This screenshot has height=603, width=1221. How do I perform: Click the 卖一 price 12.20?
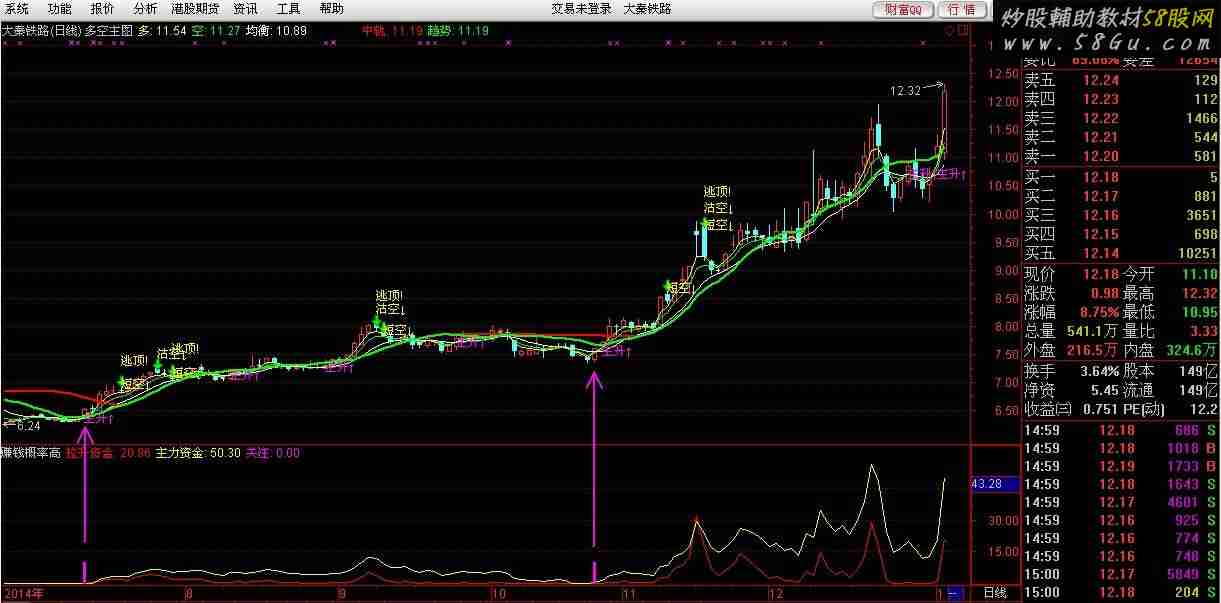click(x=1101, y=156)
